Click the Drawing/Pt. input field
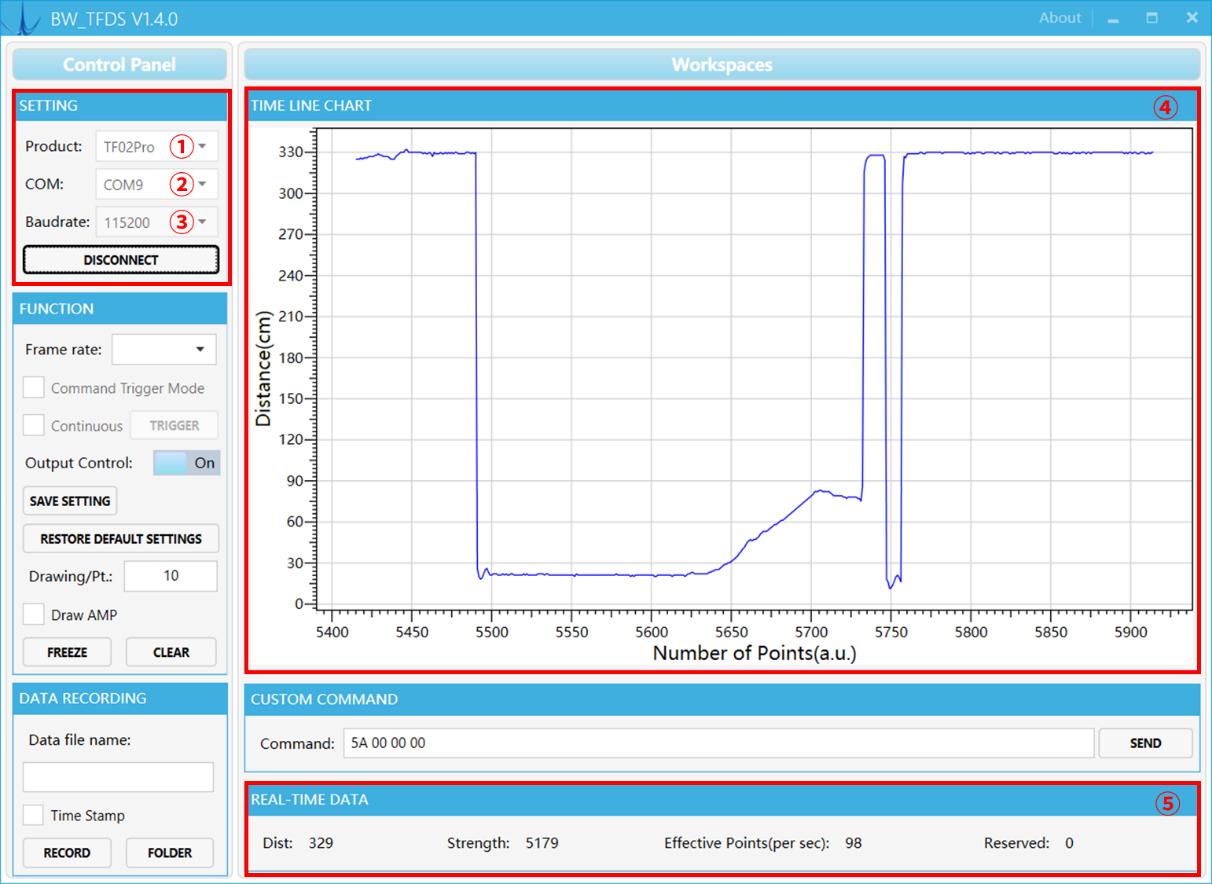The image size is (1212, 884). click(x=171, y=576)
